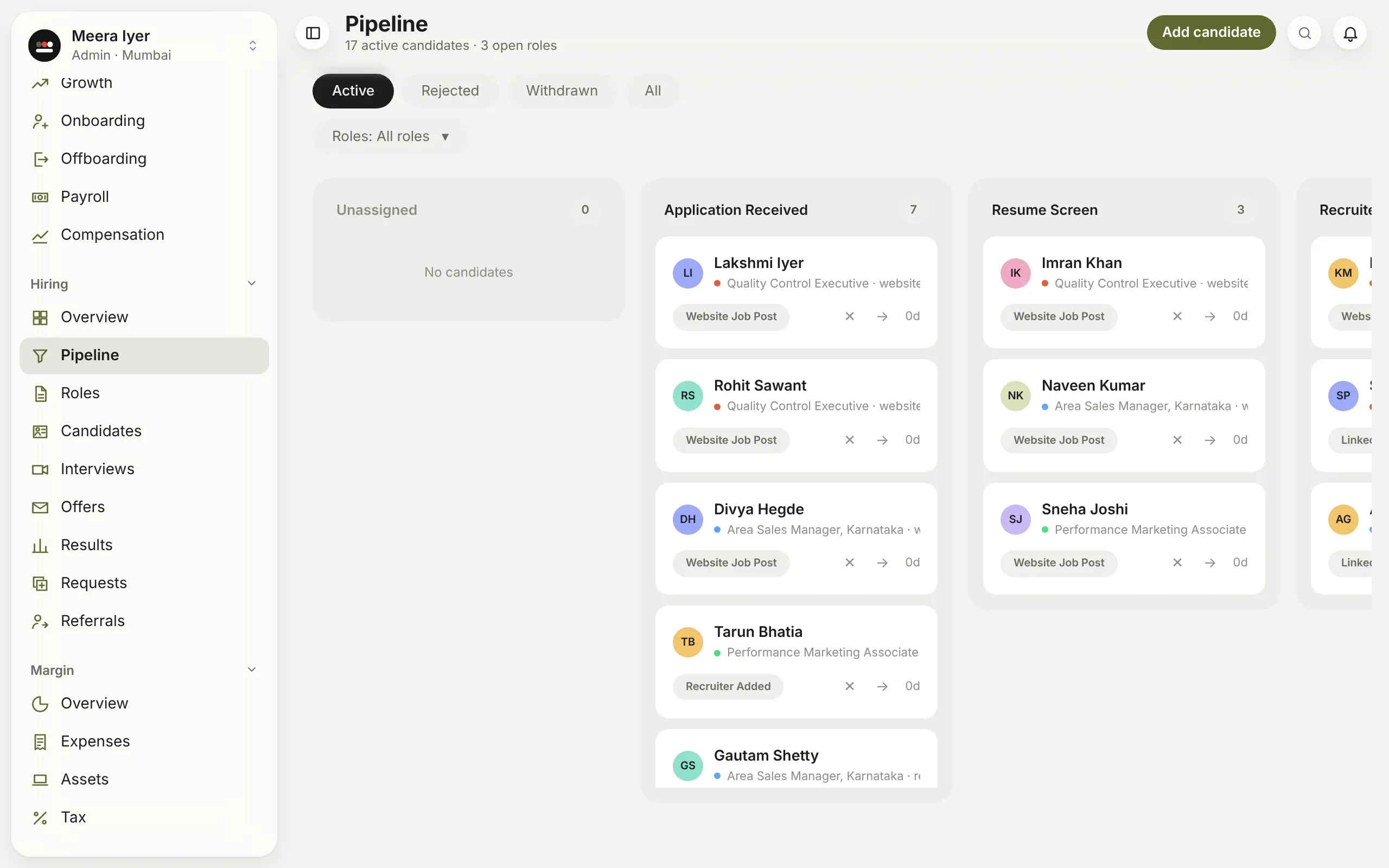Click Rohit Sawant's Website Job Post tag
1389x868 pixels.
pyautogui.click(x=731, y=440)
